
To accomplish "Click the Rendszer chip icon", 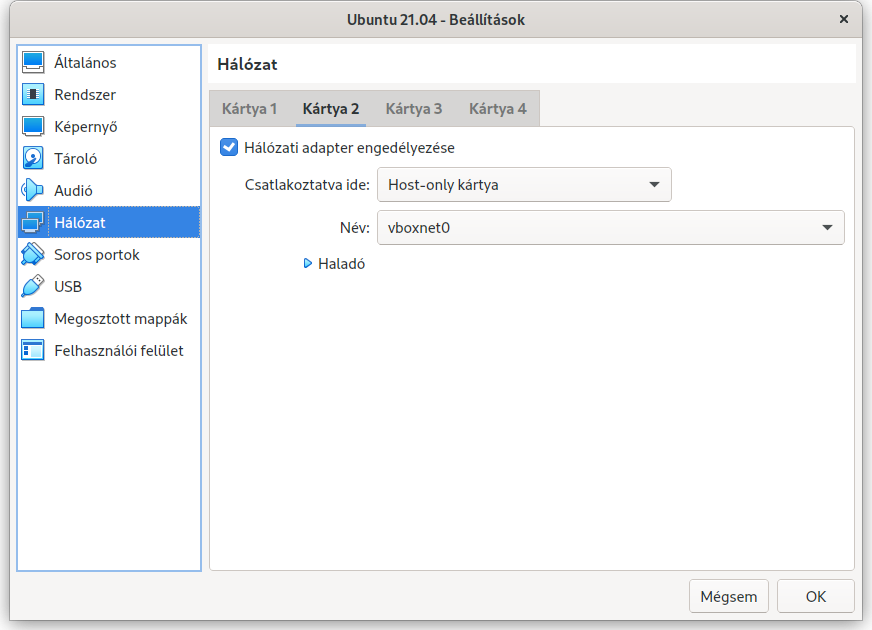I will (33, 95).
